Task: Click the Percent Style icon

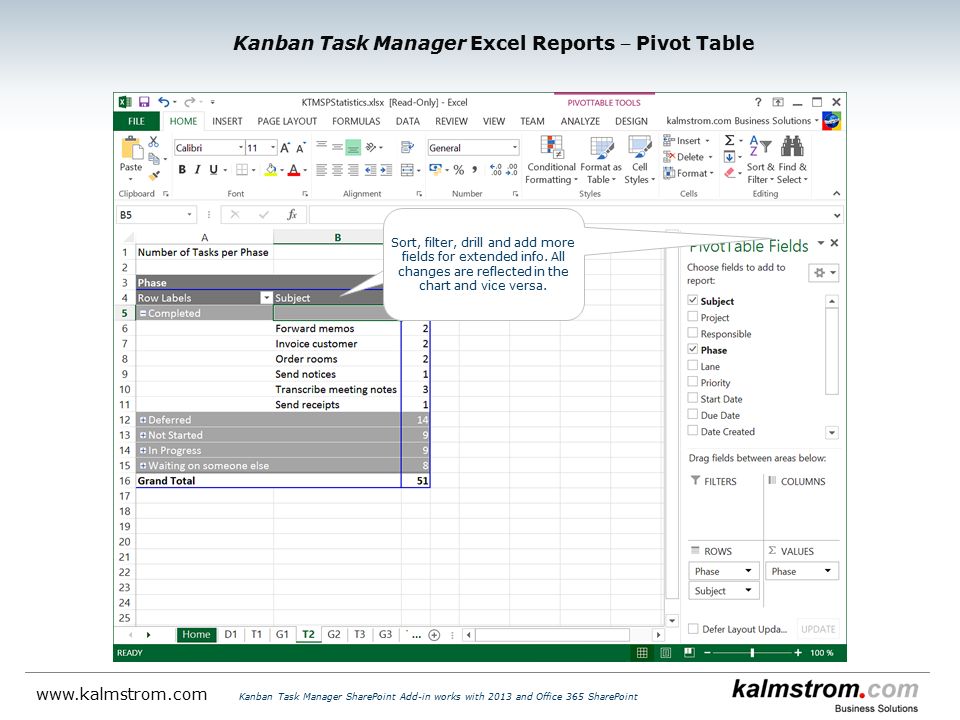Action: 459,170
